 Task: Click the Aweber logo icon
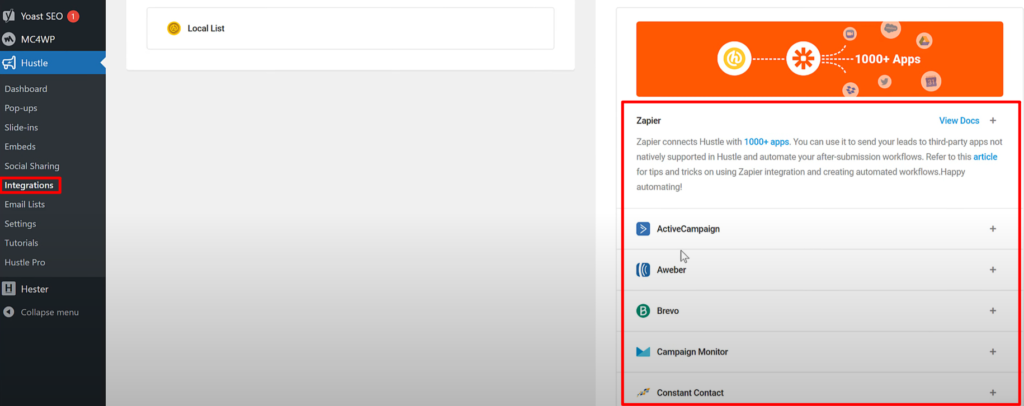643,270
